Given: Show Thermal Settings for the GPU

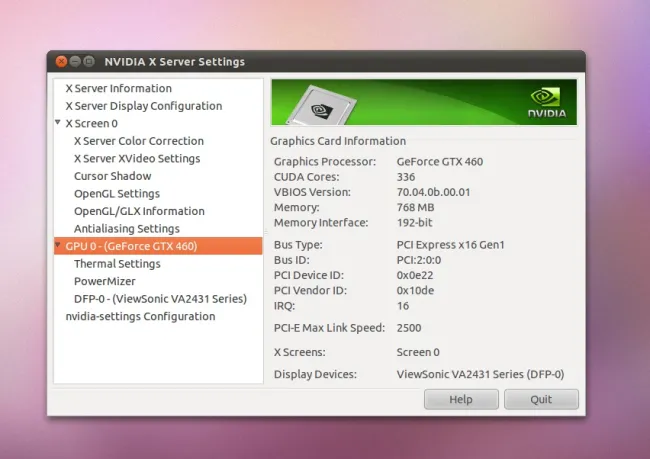Looking at the screenshot, I should point(117,264).
